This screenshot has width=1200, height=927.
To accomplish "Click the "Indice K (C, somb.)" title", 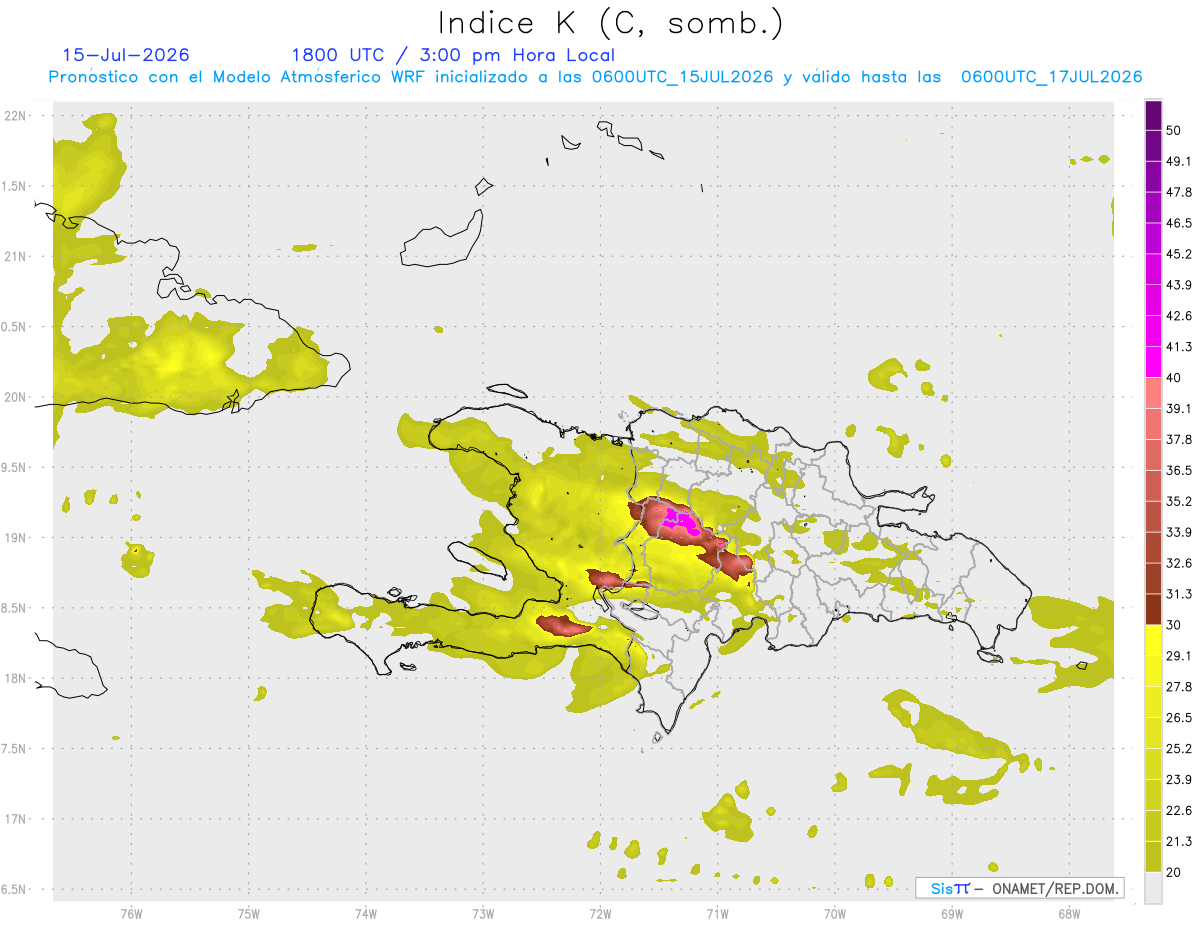I will (610, 23).
